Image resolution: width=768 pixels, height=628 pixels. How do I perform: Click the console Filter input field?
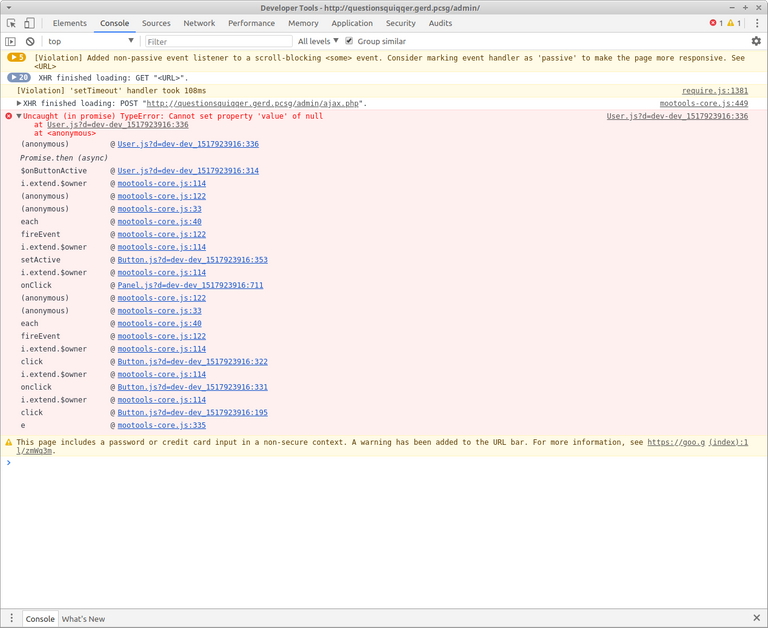pos(217,42)
